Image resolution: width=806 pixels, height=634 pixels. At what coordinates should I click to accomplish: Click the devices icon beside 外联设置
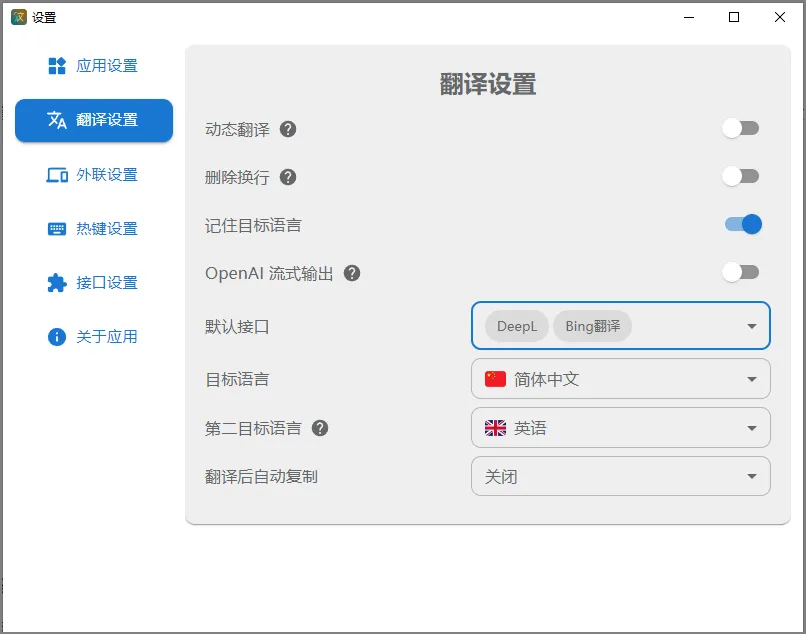[57, 175]
